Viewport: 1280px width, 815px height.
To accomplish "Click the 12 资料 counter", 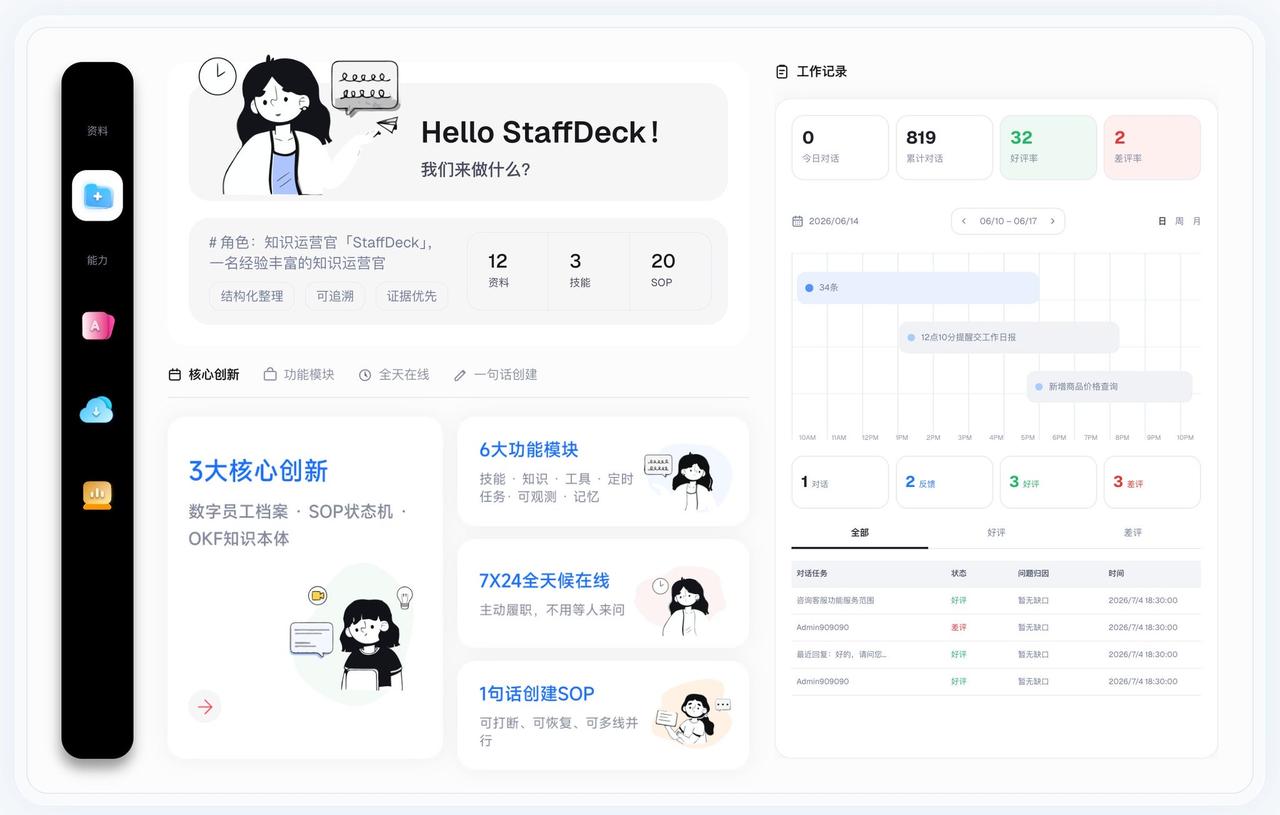I will [x=508, y=271].
